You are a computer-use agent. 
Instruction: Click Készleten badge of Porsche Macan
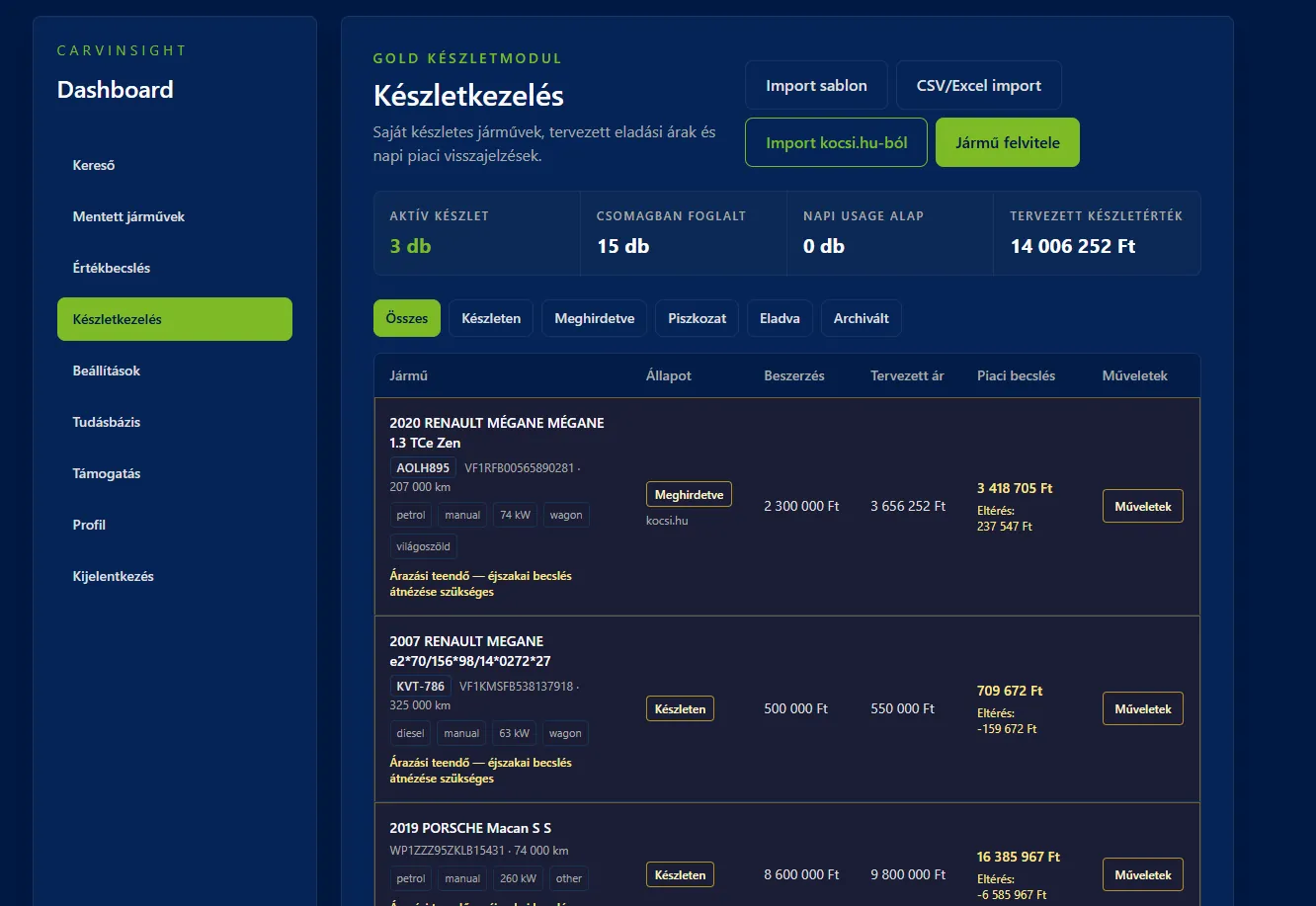[x=680, y=874]
